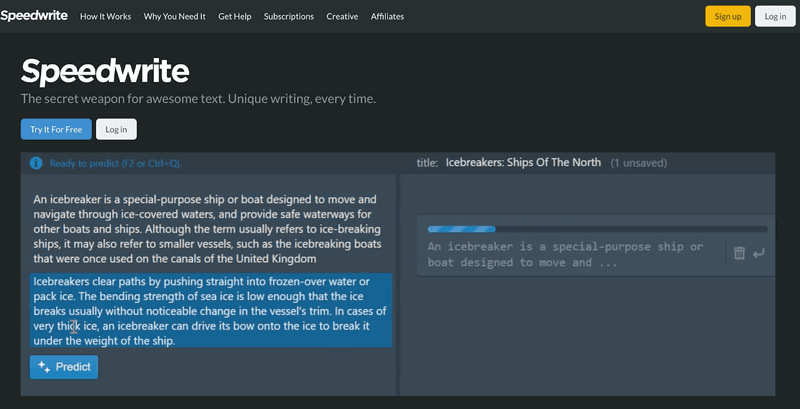Screen dimensions: 800x409
Task: Open the Subscriptions nav link
Action: 288,17
